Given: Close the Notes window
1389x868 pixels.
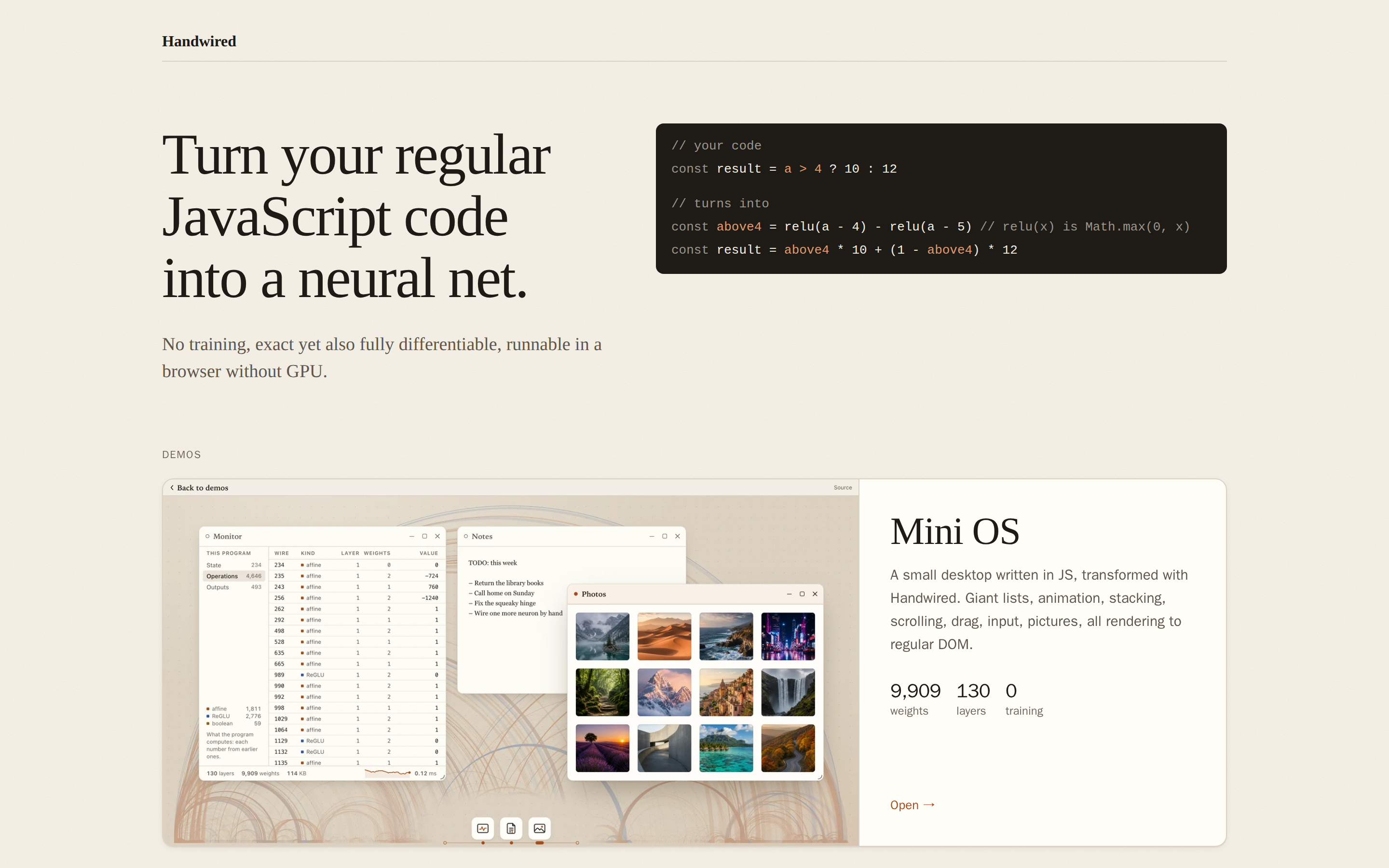Looking at the screenshot, I should (677, 536).
